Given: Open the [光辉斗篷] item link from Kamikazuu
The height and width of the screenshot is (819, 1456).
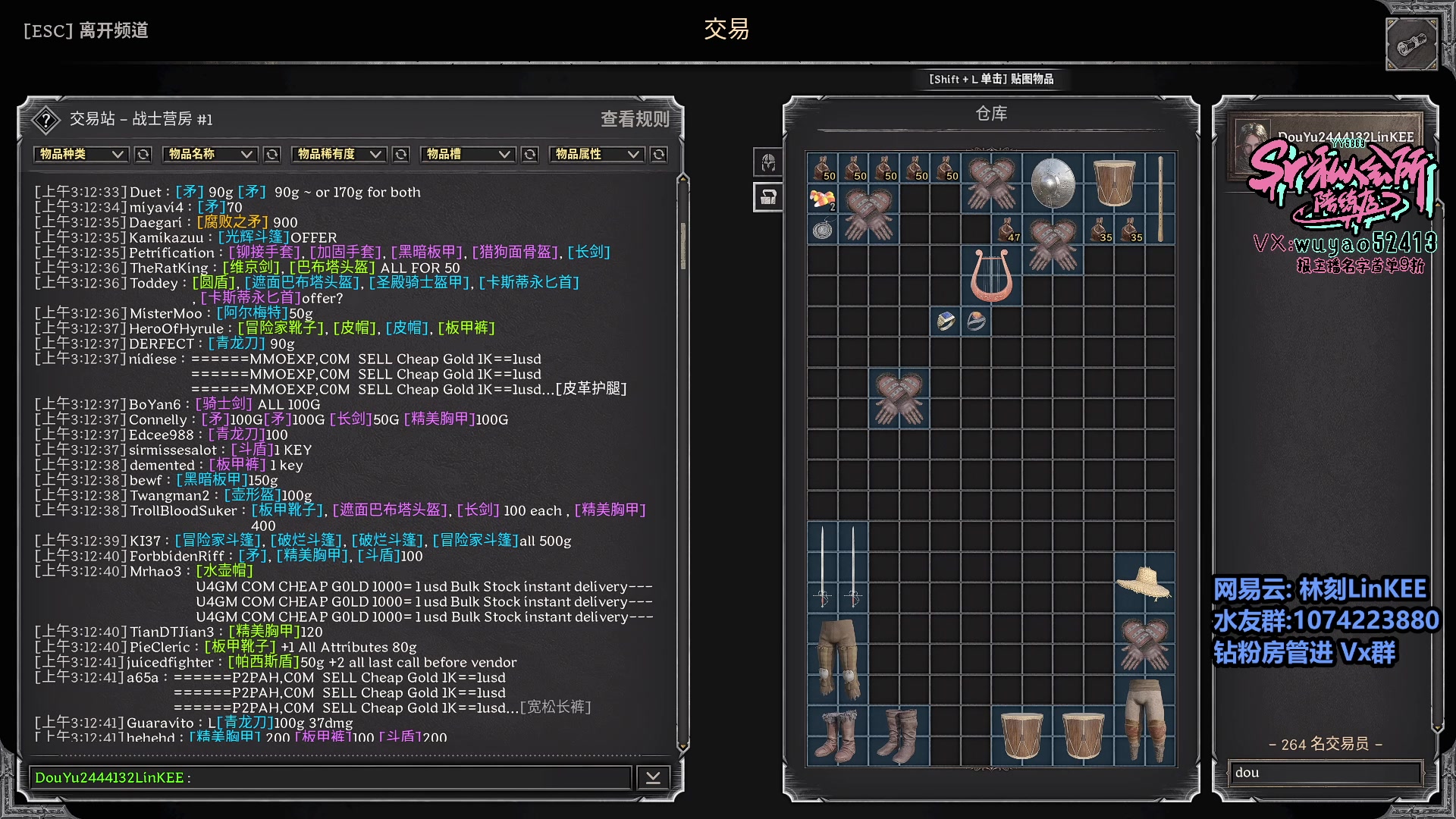Looking at the screenshot, I should [x=254, y=237].
